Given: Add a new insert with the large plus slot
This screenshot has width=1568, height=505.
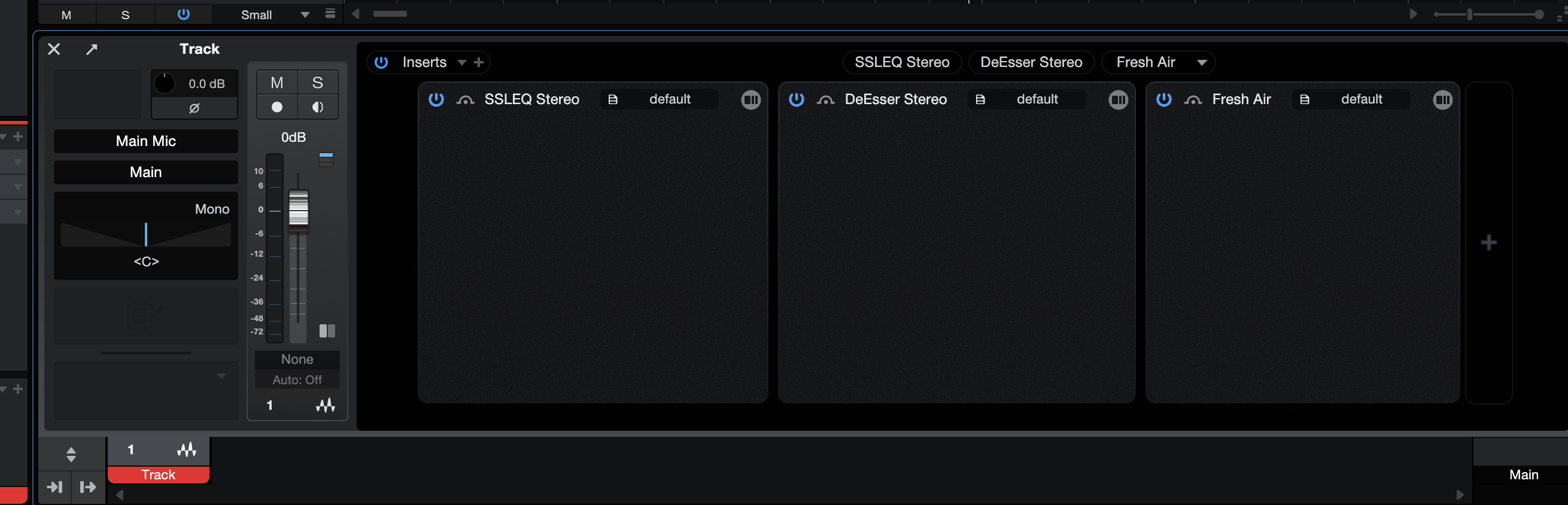Looking at the screenshot, I should [1489, 243].
